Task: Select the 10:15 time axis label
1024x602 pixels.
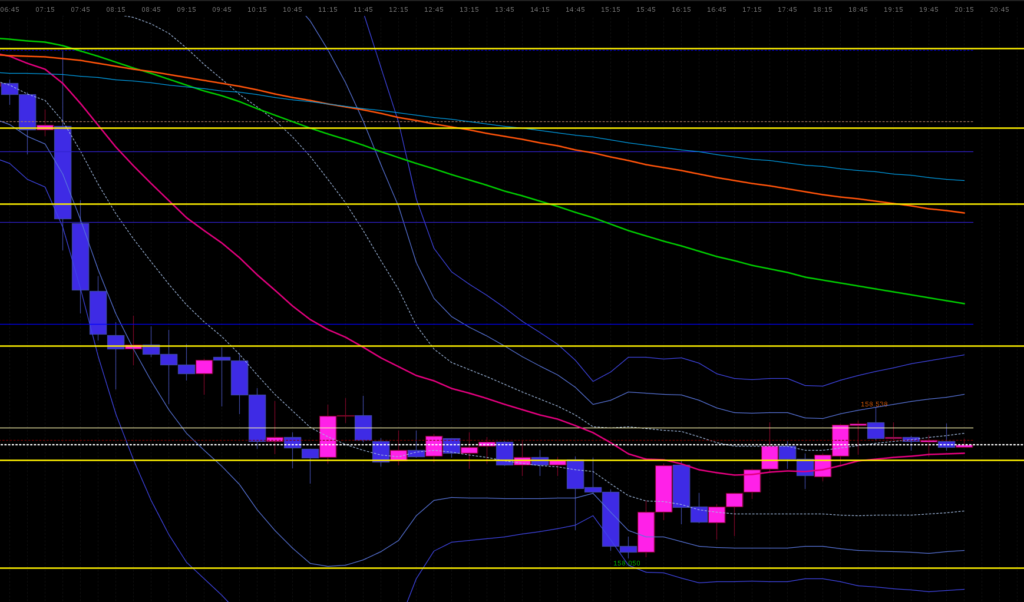Action: 257,9
